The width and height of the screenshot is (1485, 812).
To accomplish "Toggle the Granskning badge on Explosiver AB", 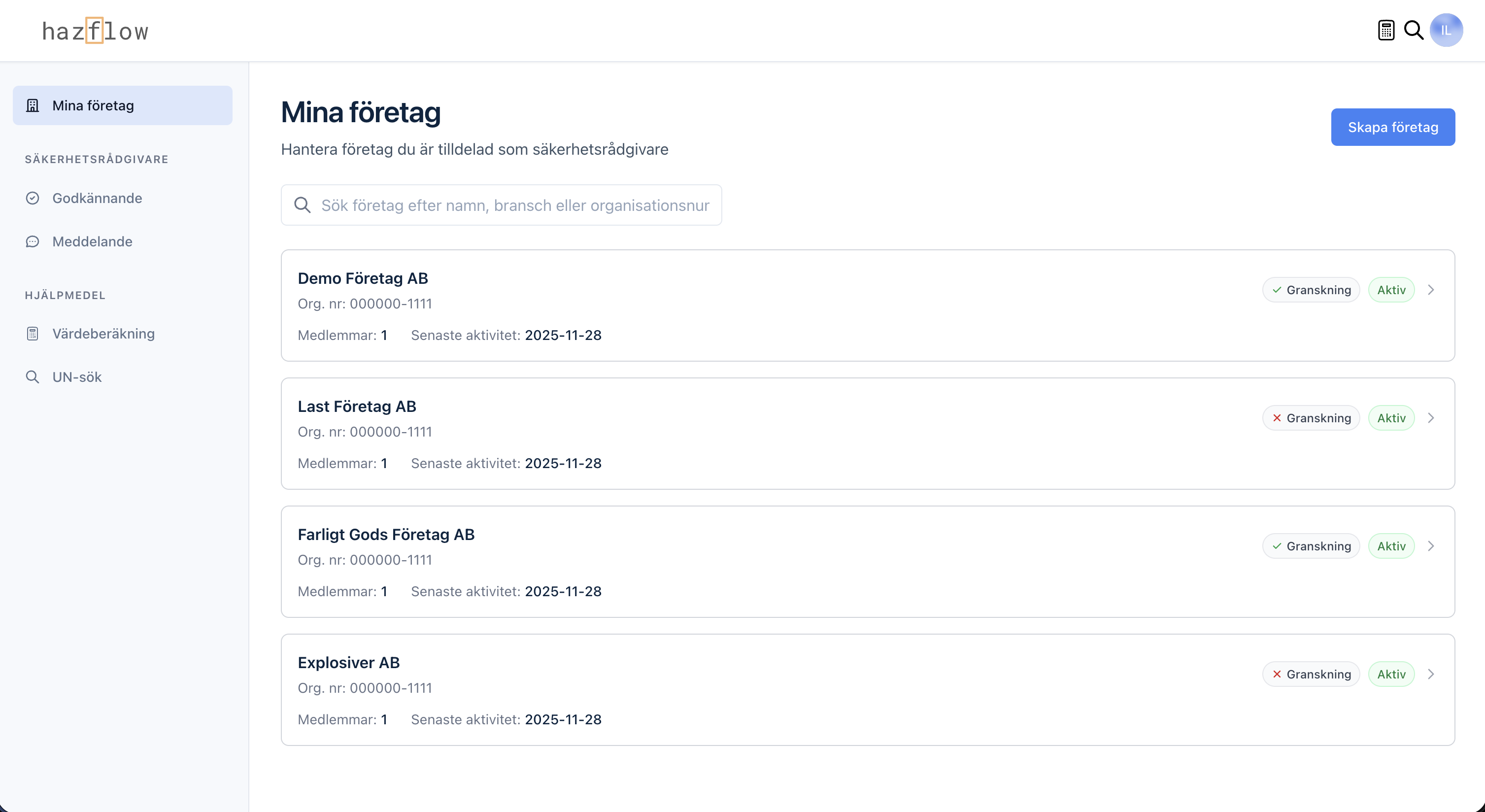I will [x=1311, y=674].
